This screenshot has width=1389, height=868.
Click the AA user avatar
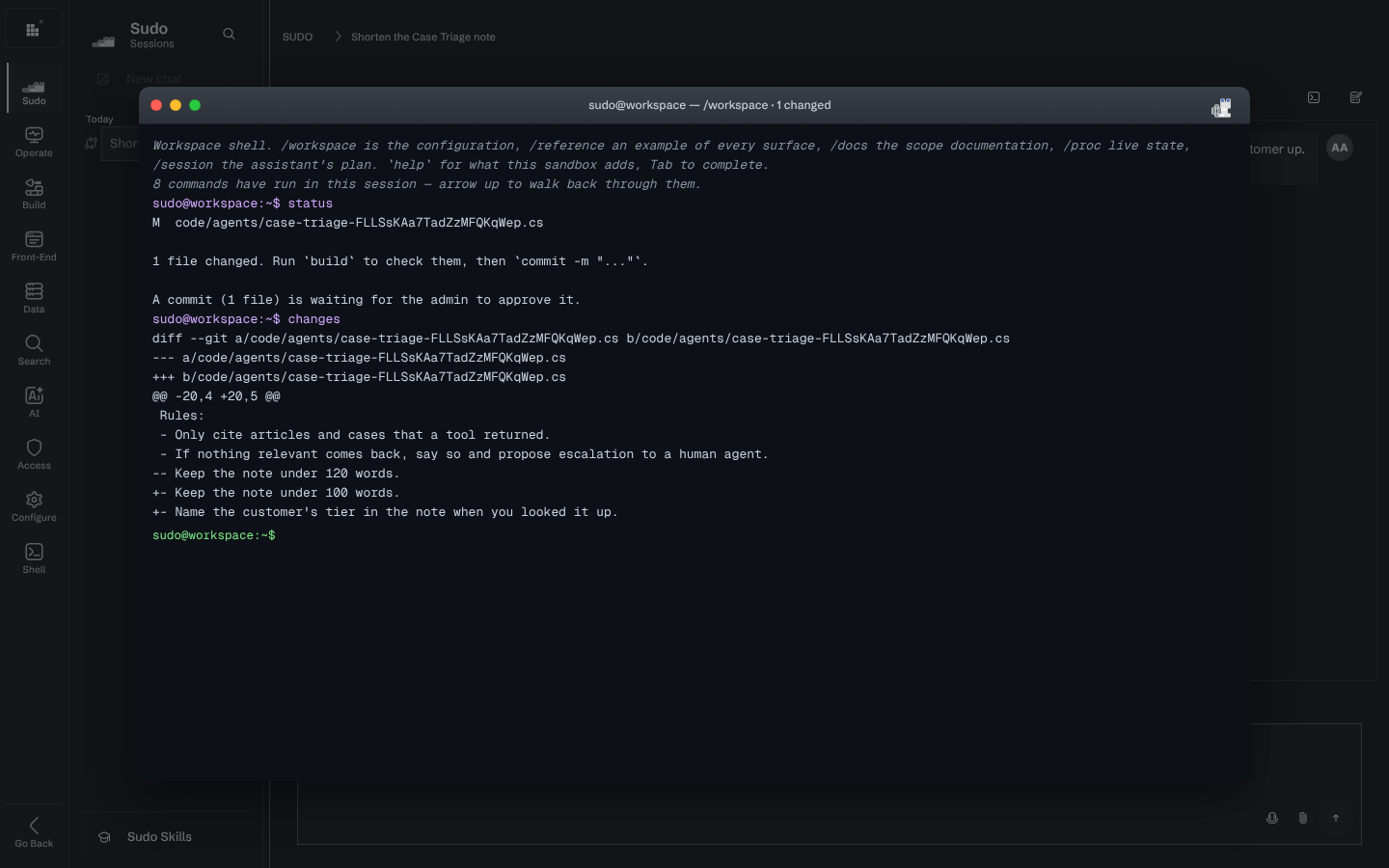pos(1340,148)
